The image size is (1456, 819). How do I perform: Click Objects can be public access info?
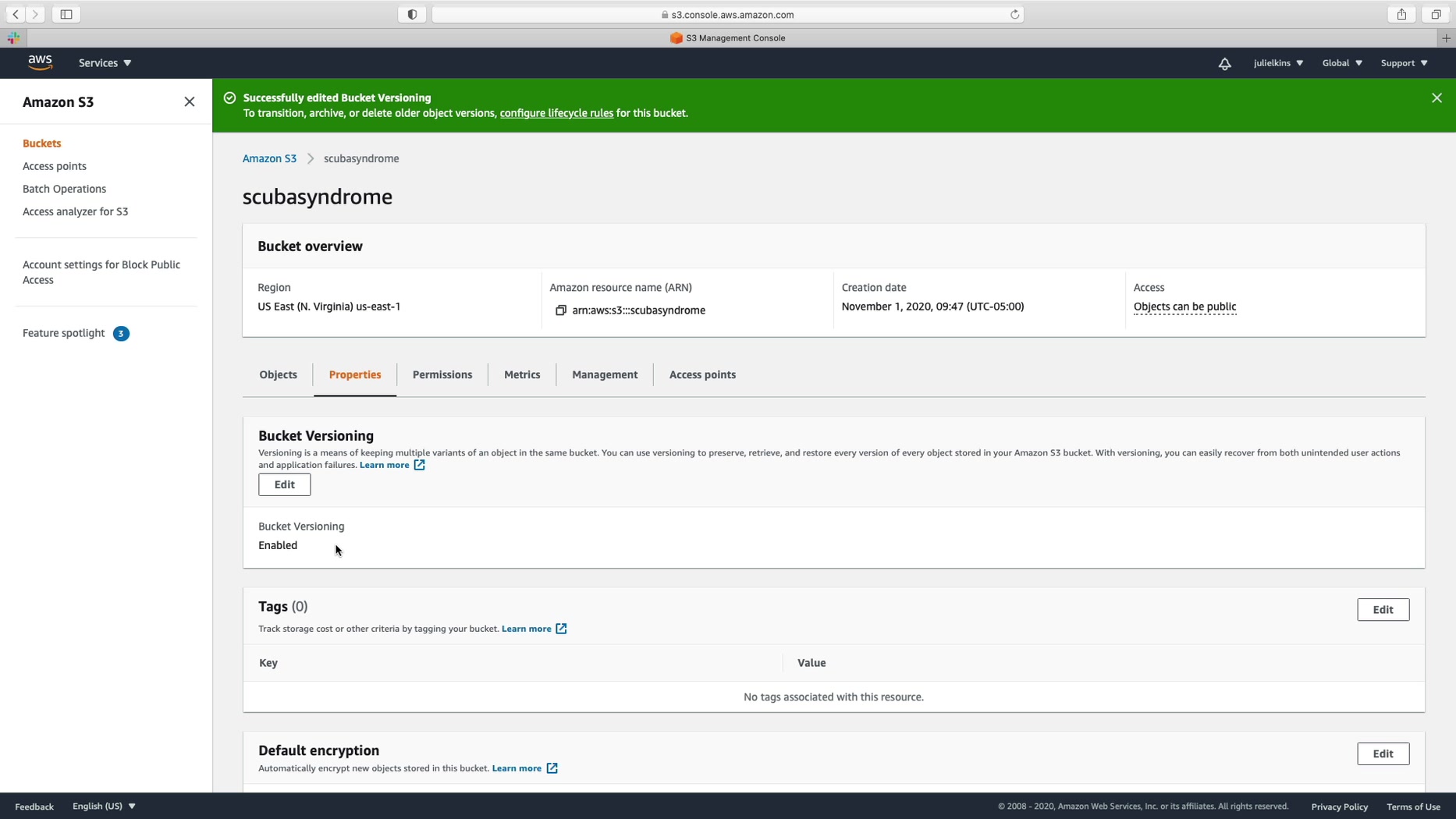click(1184, 307)
